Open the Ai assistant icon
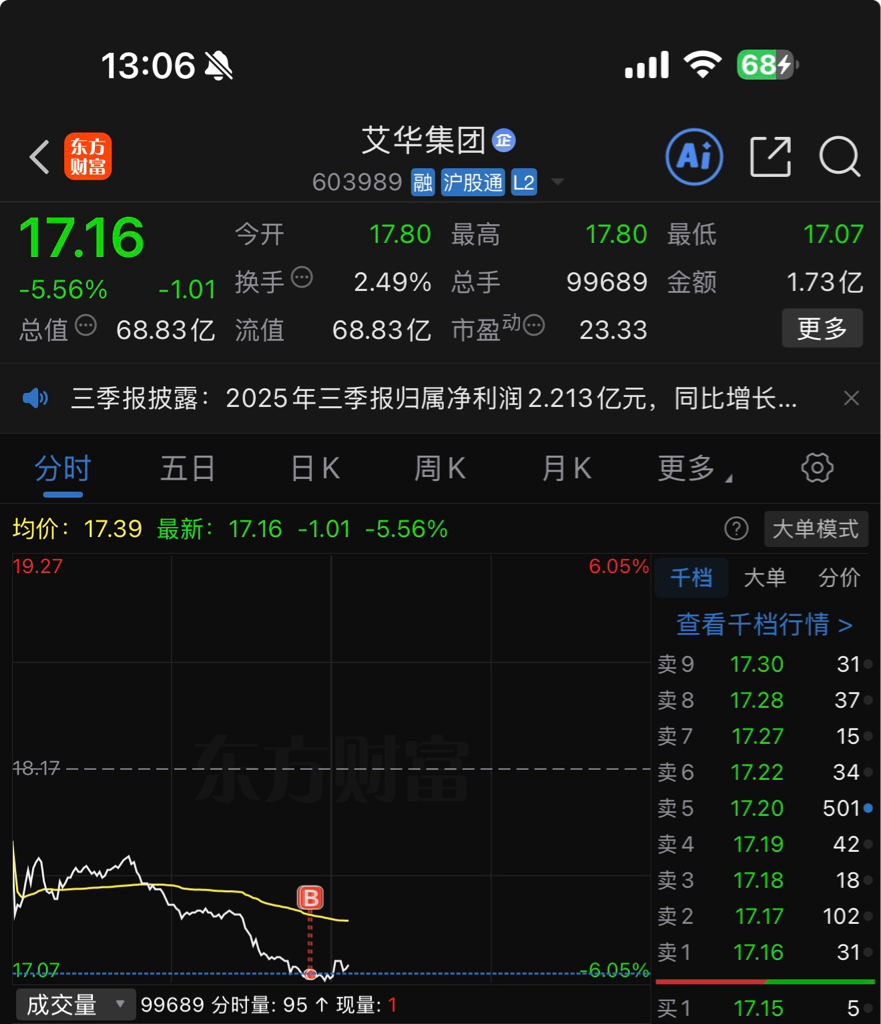The height and width of the screenshot is (1024, 881). click(694, 157)
